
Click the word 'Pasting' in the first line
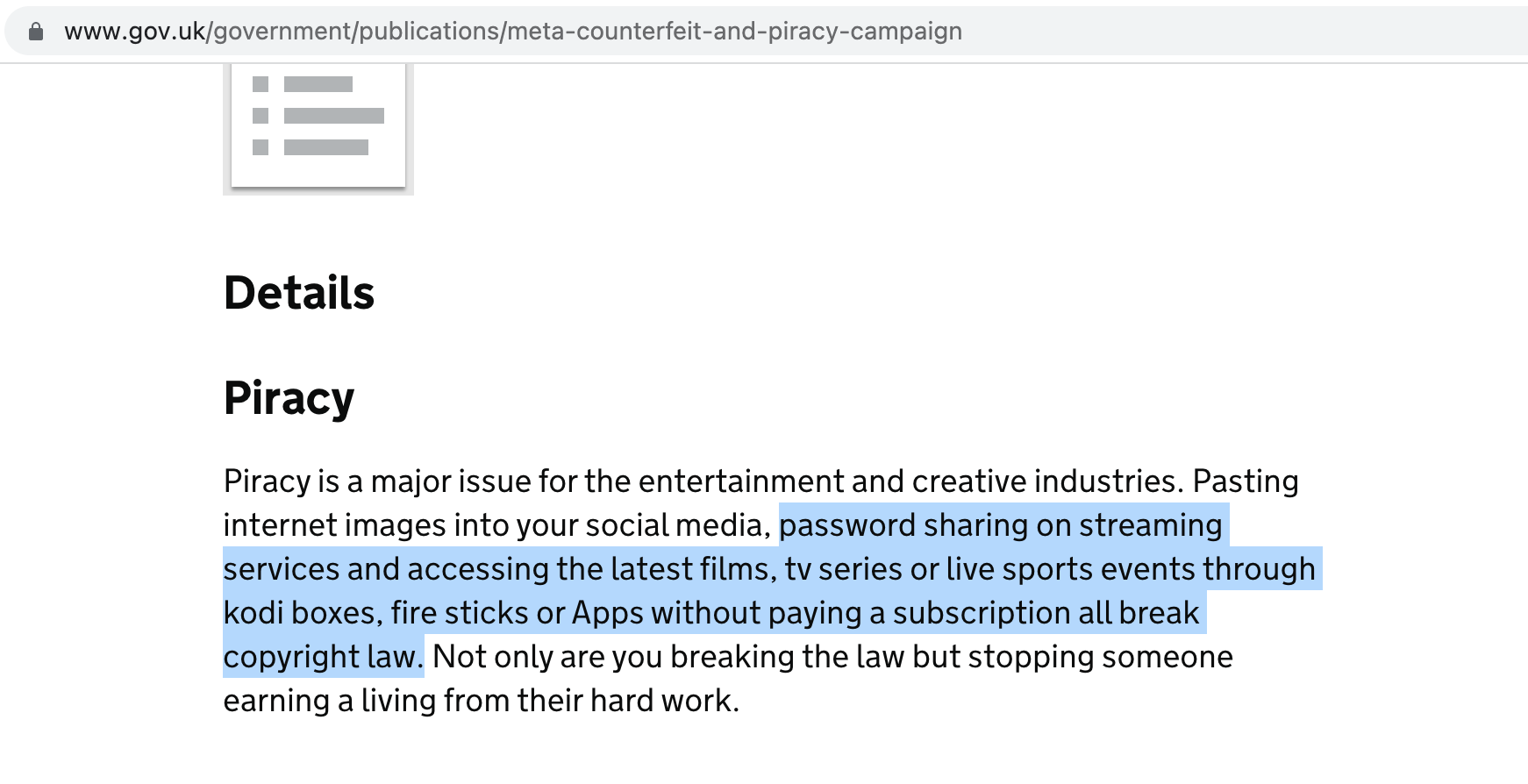point(1246,481)
